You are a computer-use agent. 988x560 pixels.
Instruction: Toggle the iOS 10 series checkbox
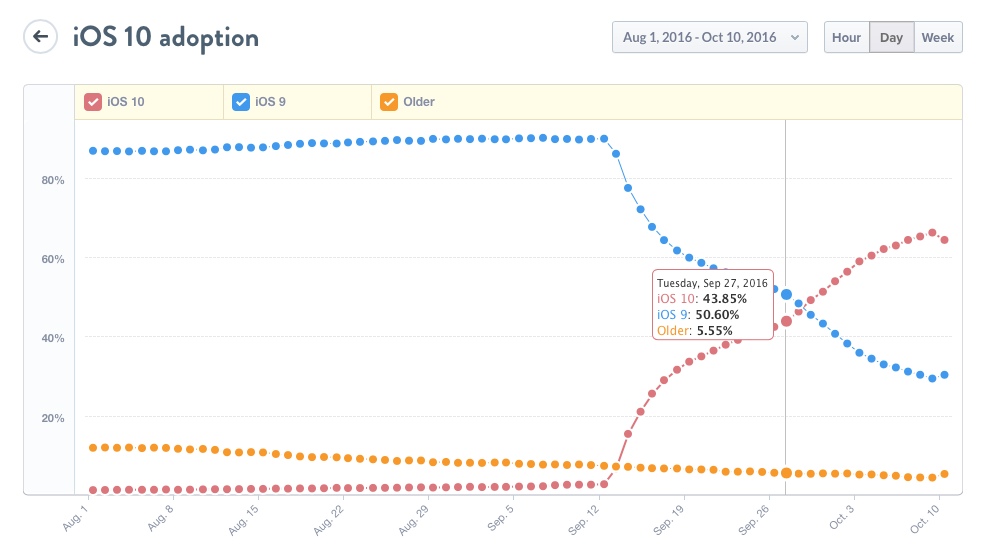[93, 102]
